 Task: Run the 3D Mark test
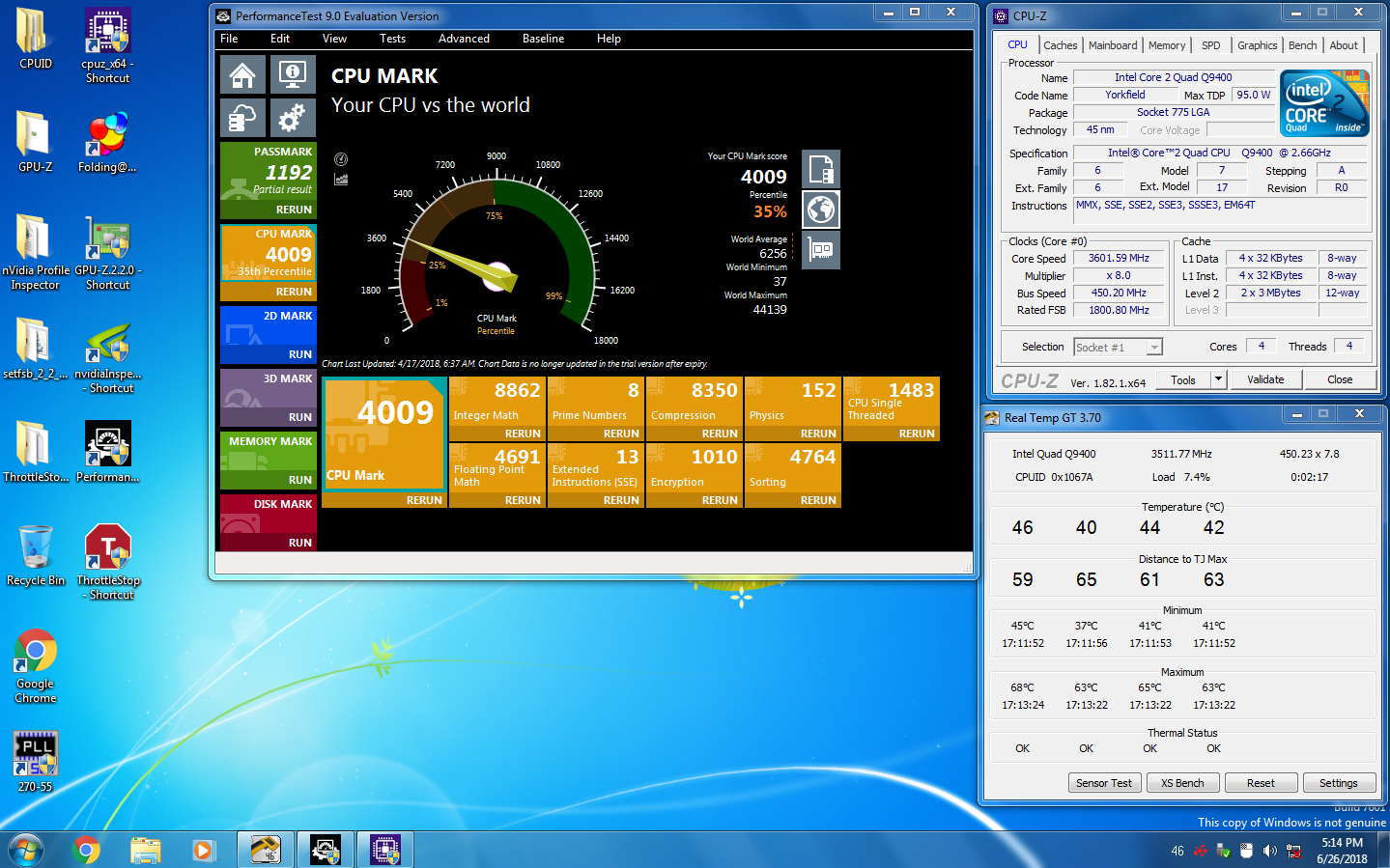(x=299, y=417)
